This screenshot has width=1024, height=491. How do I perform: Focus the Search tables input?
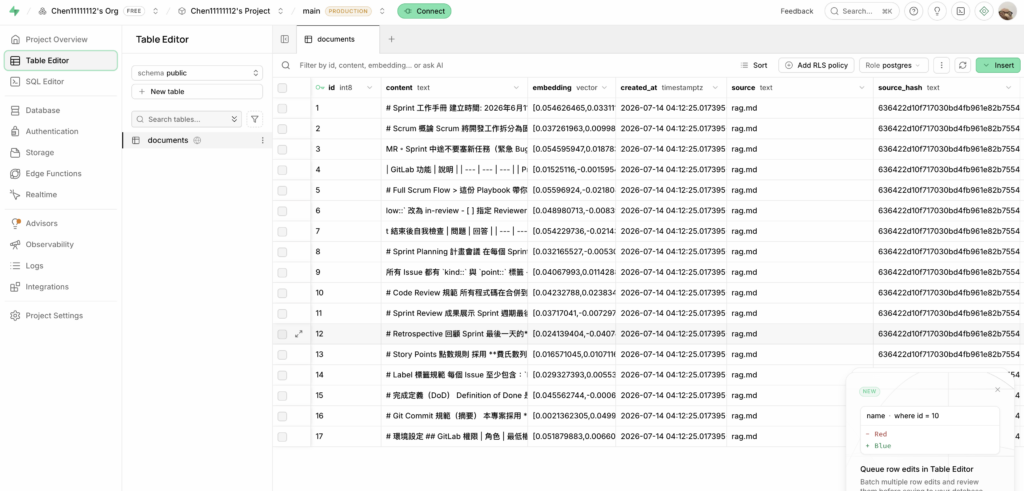pyautogui.click(x=186, y=119)
